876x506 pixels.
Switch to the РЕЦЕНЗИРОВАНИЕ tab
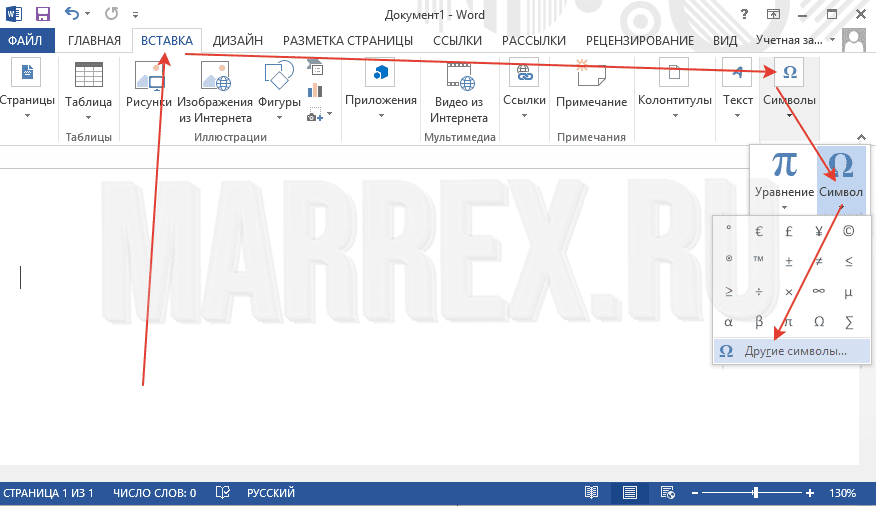pos(640,41)
